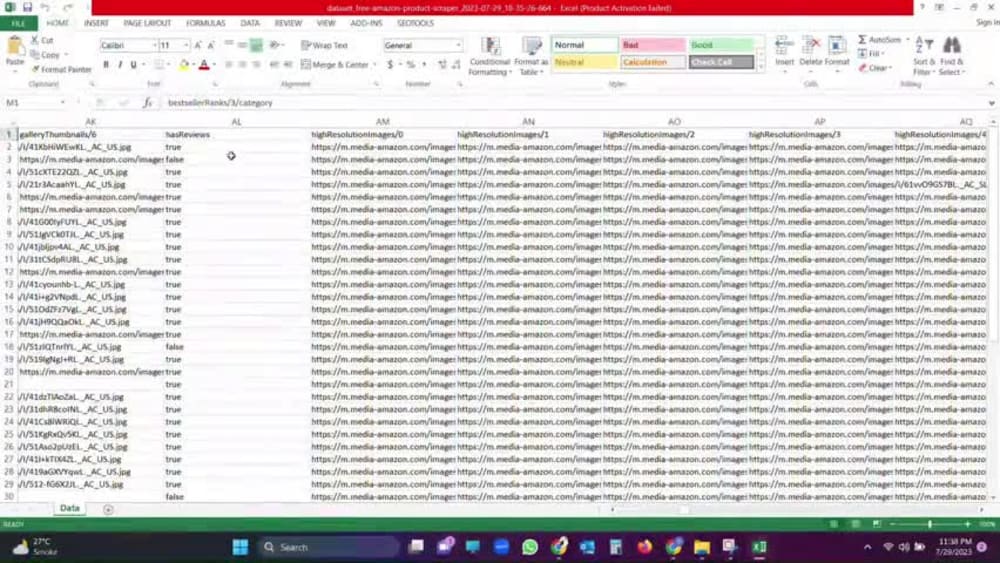Select the Data sheet tab
This screenshot has width=1000, height=563.
pyautogui.click(x=70, y=508)
